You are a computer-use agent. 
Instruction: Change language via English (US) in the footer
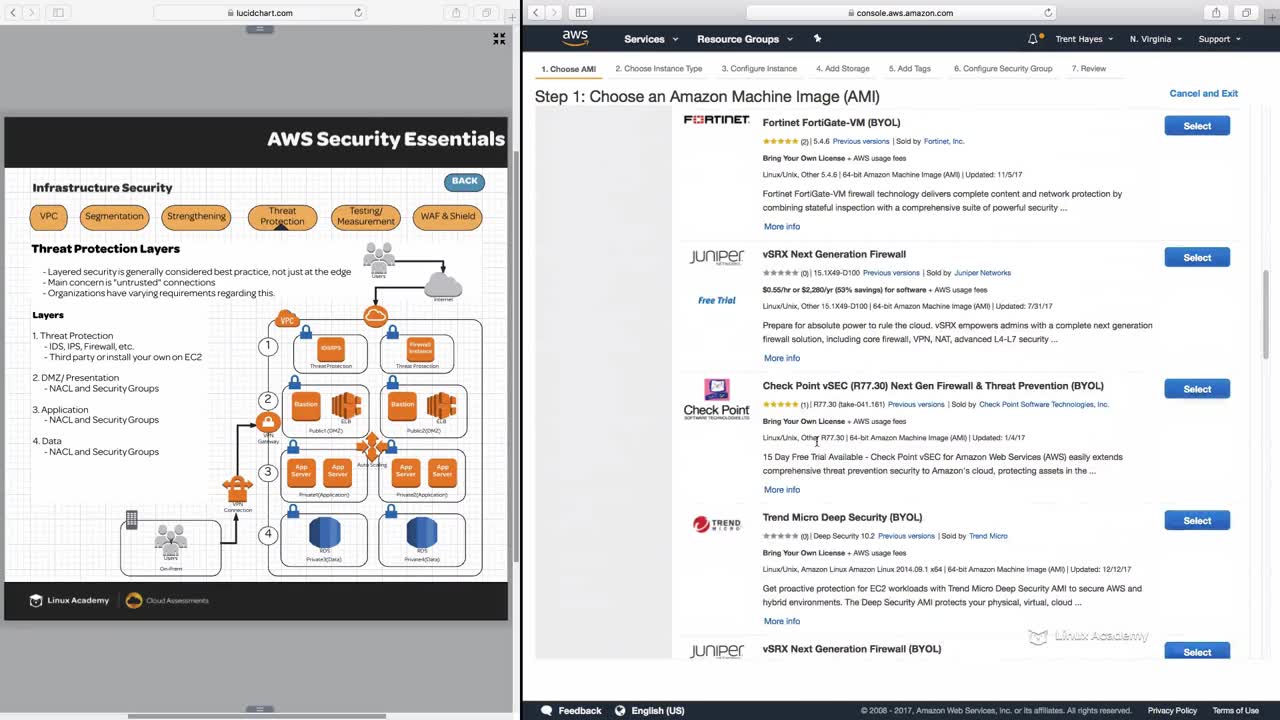(x=649, y=710)
